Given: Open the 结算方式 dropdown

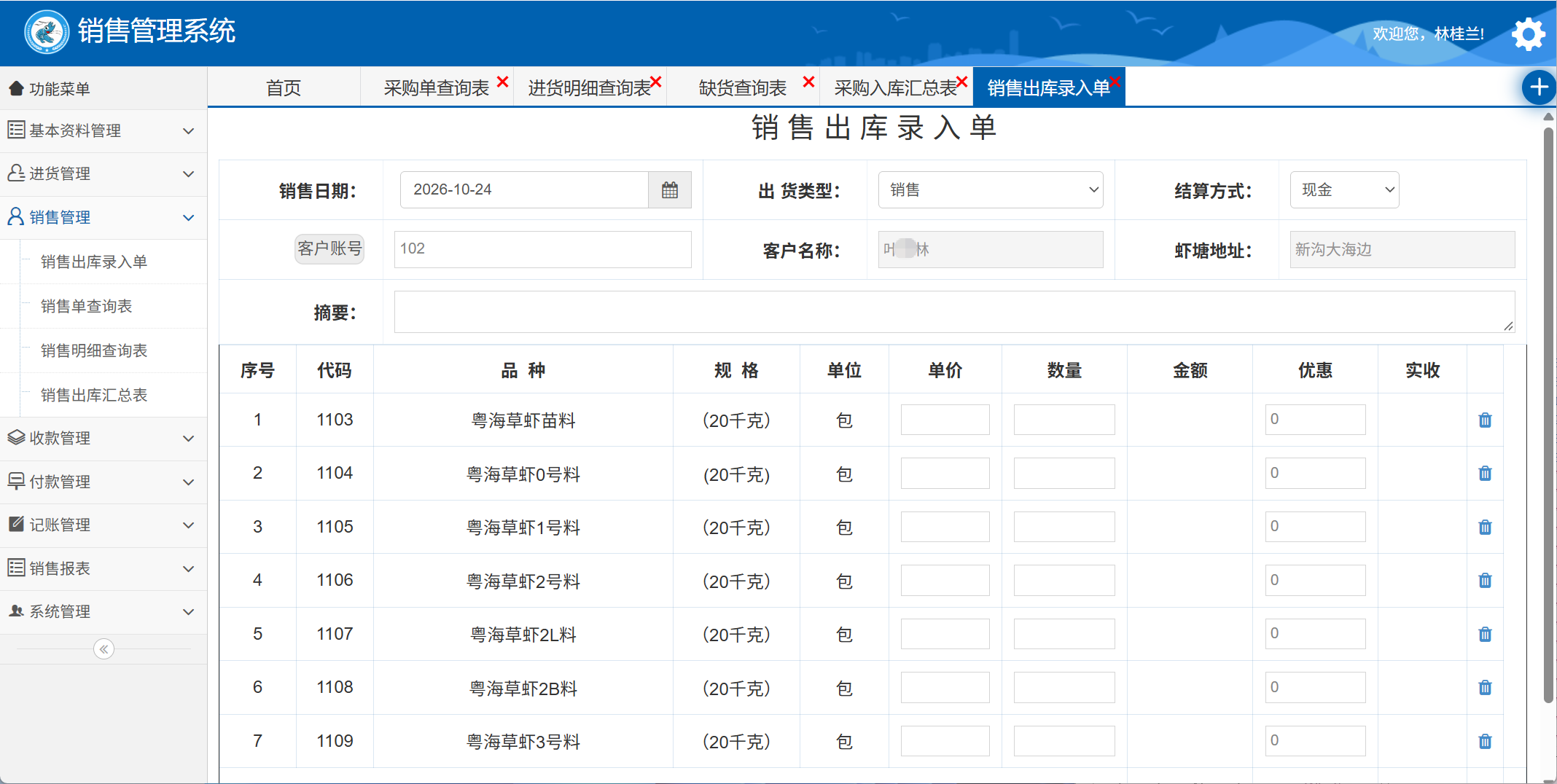Looking at the screenshot, I should pos(1344,190).
